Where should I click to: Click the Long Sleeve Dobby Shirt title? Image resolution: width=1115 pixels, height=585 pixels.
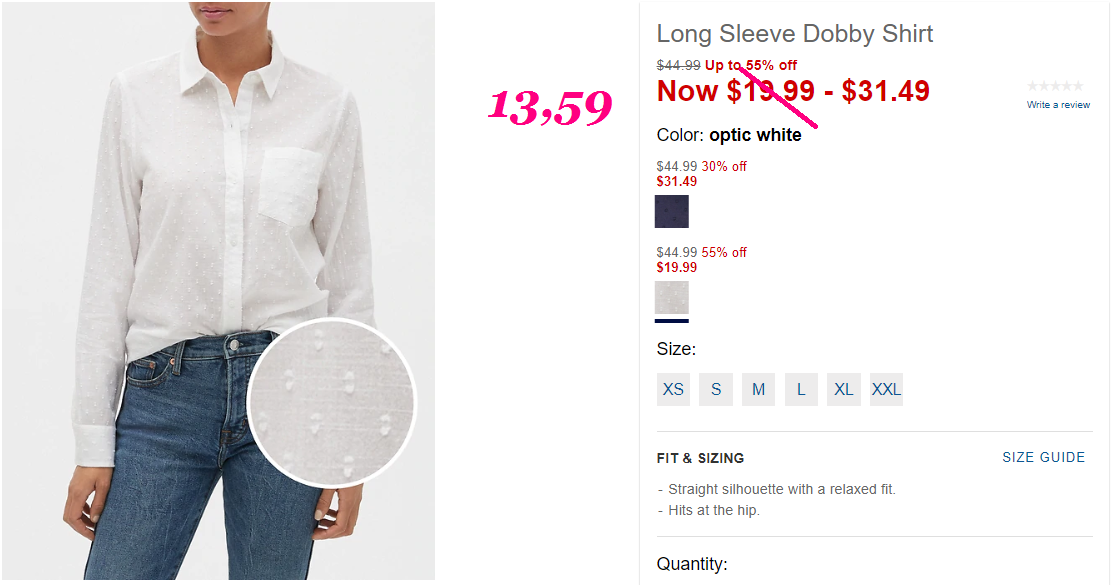795,34
